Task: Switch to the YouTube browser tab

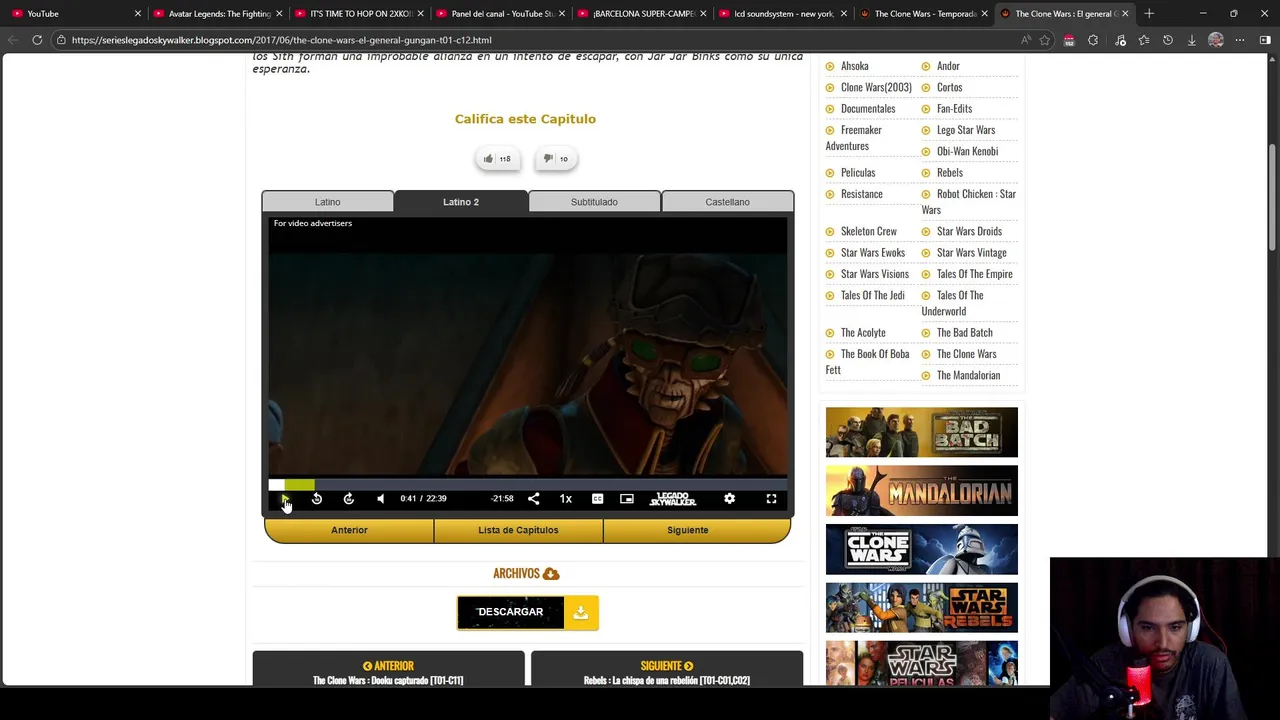Action: click(x=75, y=14)
